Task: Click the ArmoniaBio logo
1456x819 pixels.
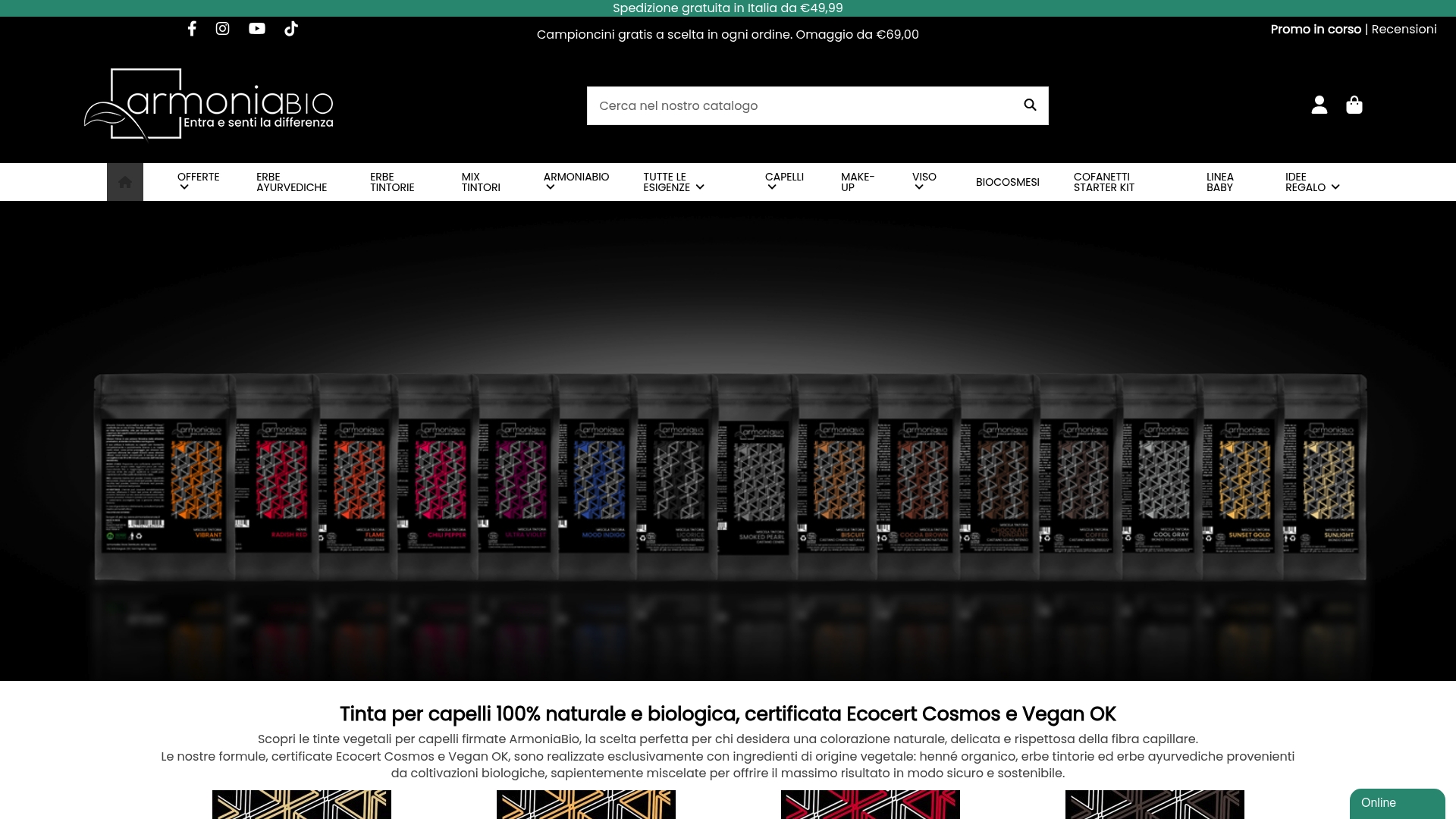Action: [x=209, y=105]
